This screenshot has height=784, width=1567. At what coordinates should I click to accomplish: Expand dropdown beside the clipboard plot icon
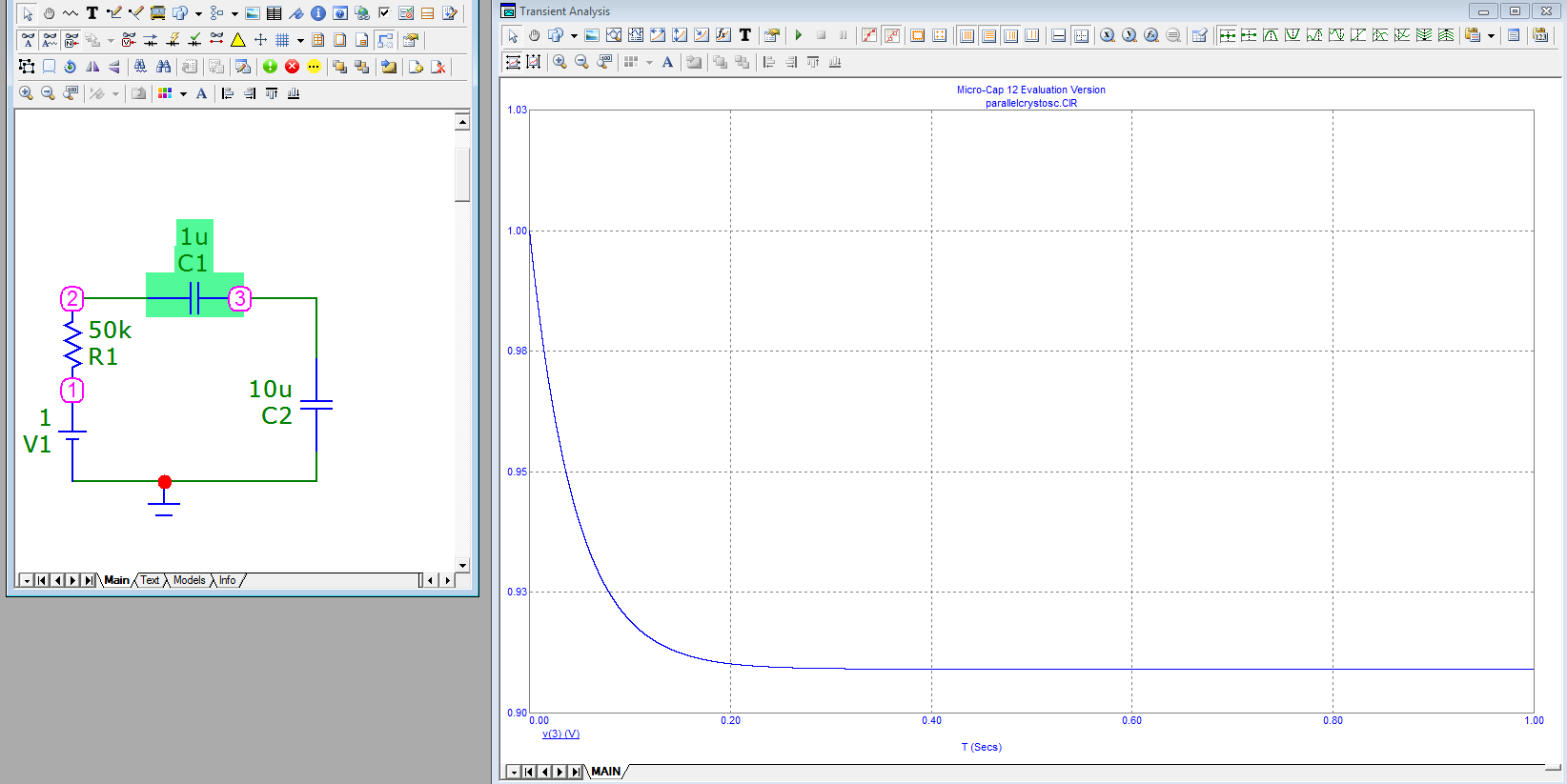click(1491, 35)
